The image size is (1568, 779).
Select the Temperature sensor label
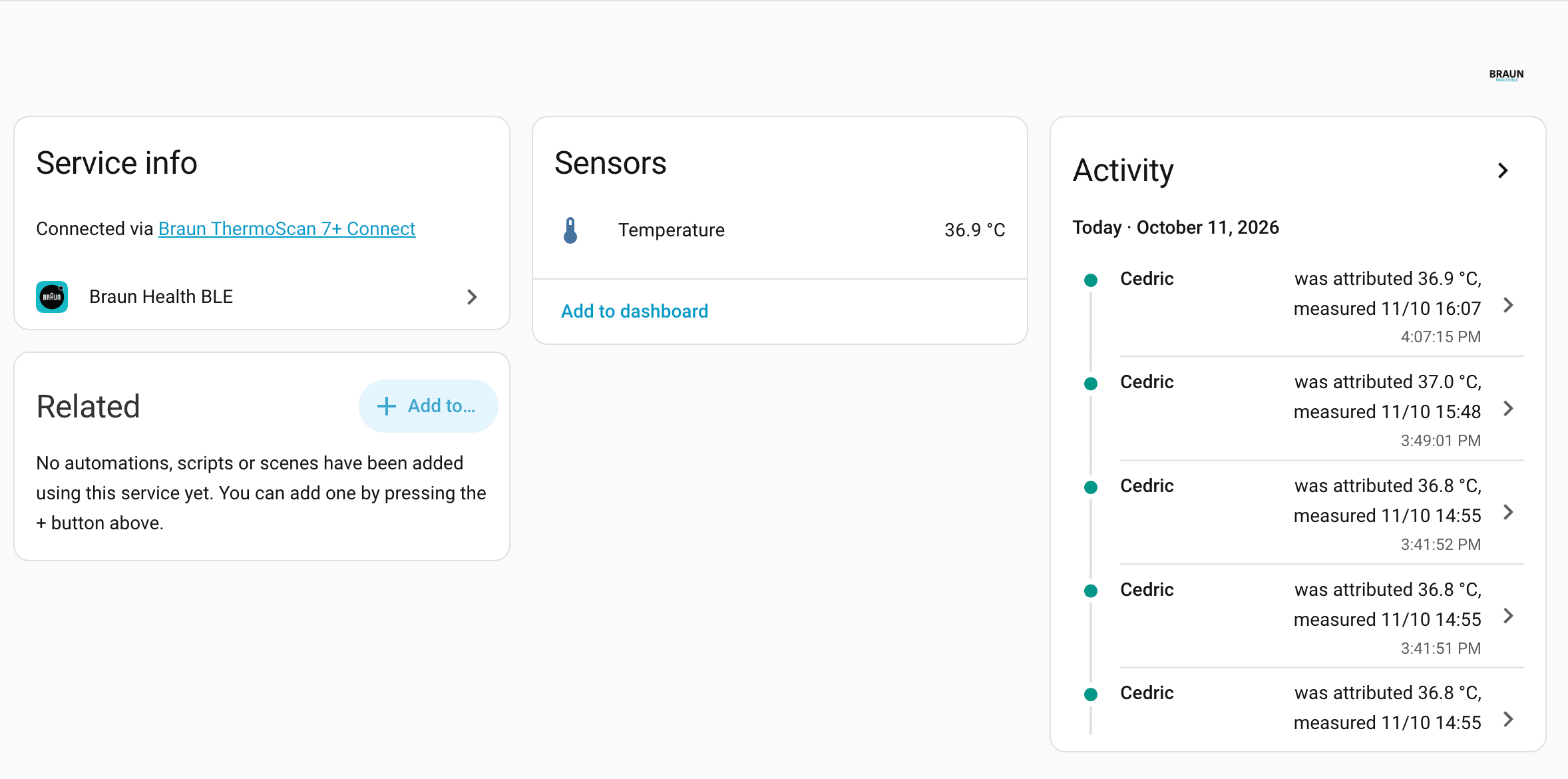click(x=671, y=230)
